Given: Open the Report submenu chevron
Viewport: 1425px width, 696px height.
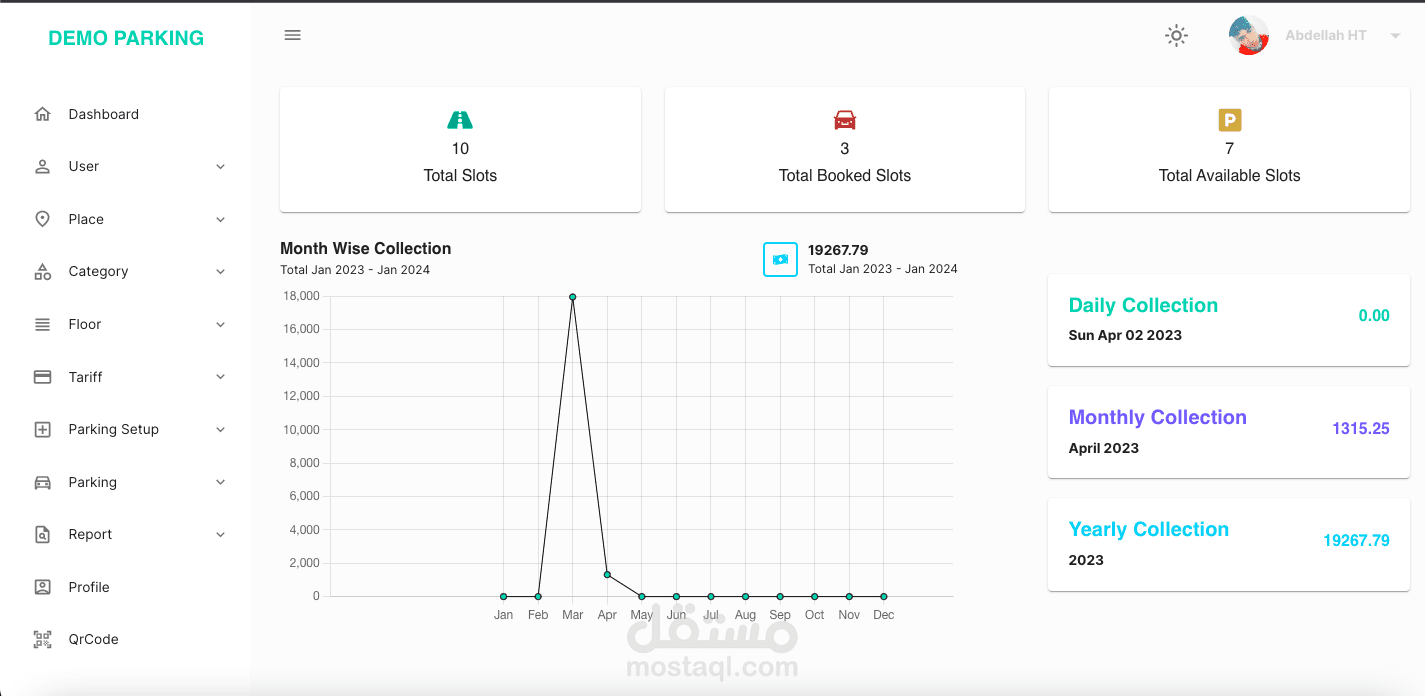Looking at the screenshot, I should pos(220,534).
